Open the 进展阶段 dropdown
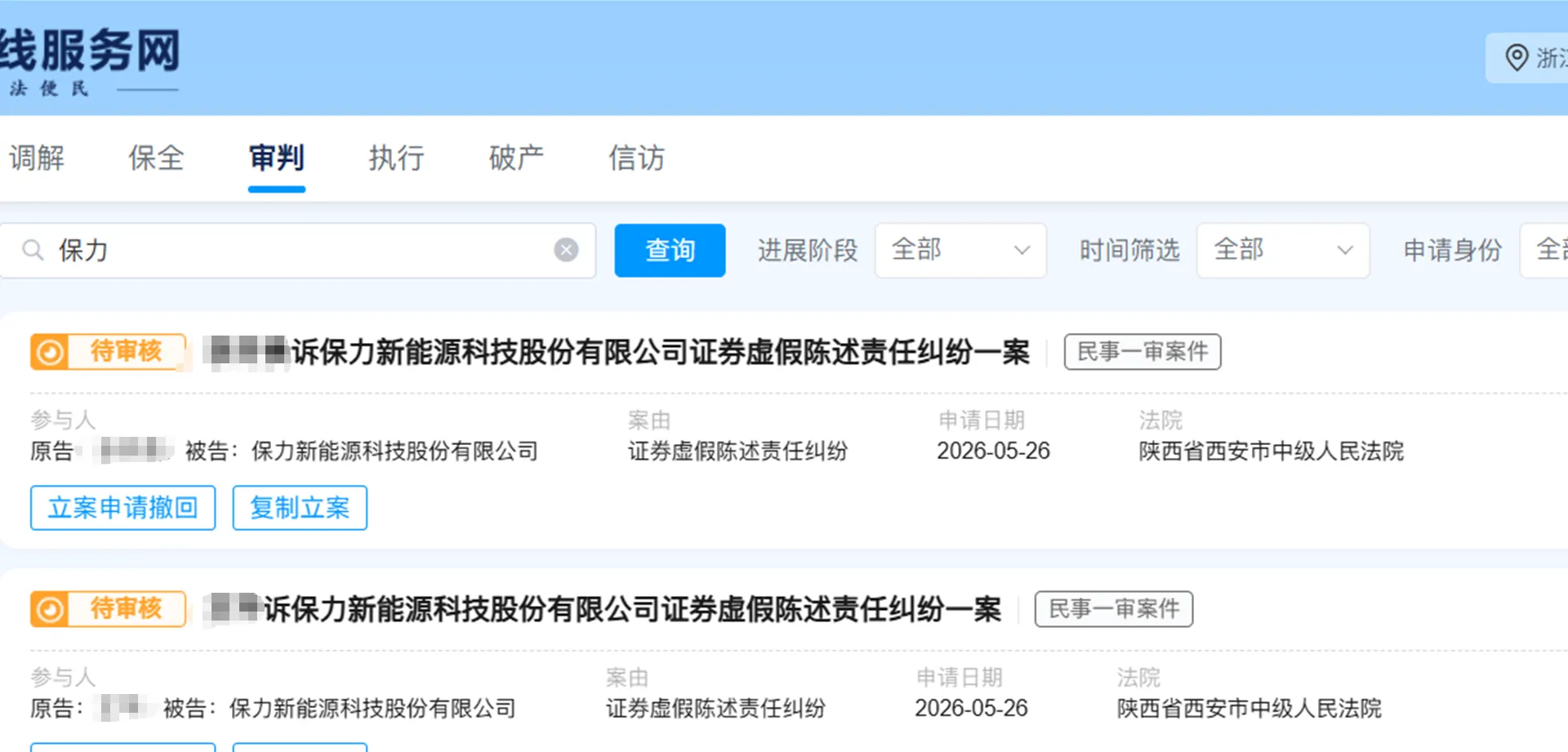This screenshot has width=1568, height=752. coord(960,250)
